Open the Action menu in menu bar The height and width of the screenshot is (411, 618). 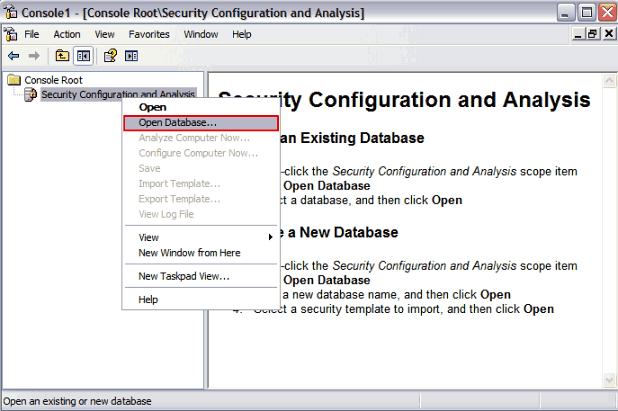coord(67,34)
